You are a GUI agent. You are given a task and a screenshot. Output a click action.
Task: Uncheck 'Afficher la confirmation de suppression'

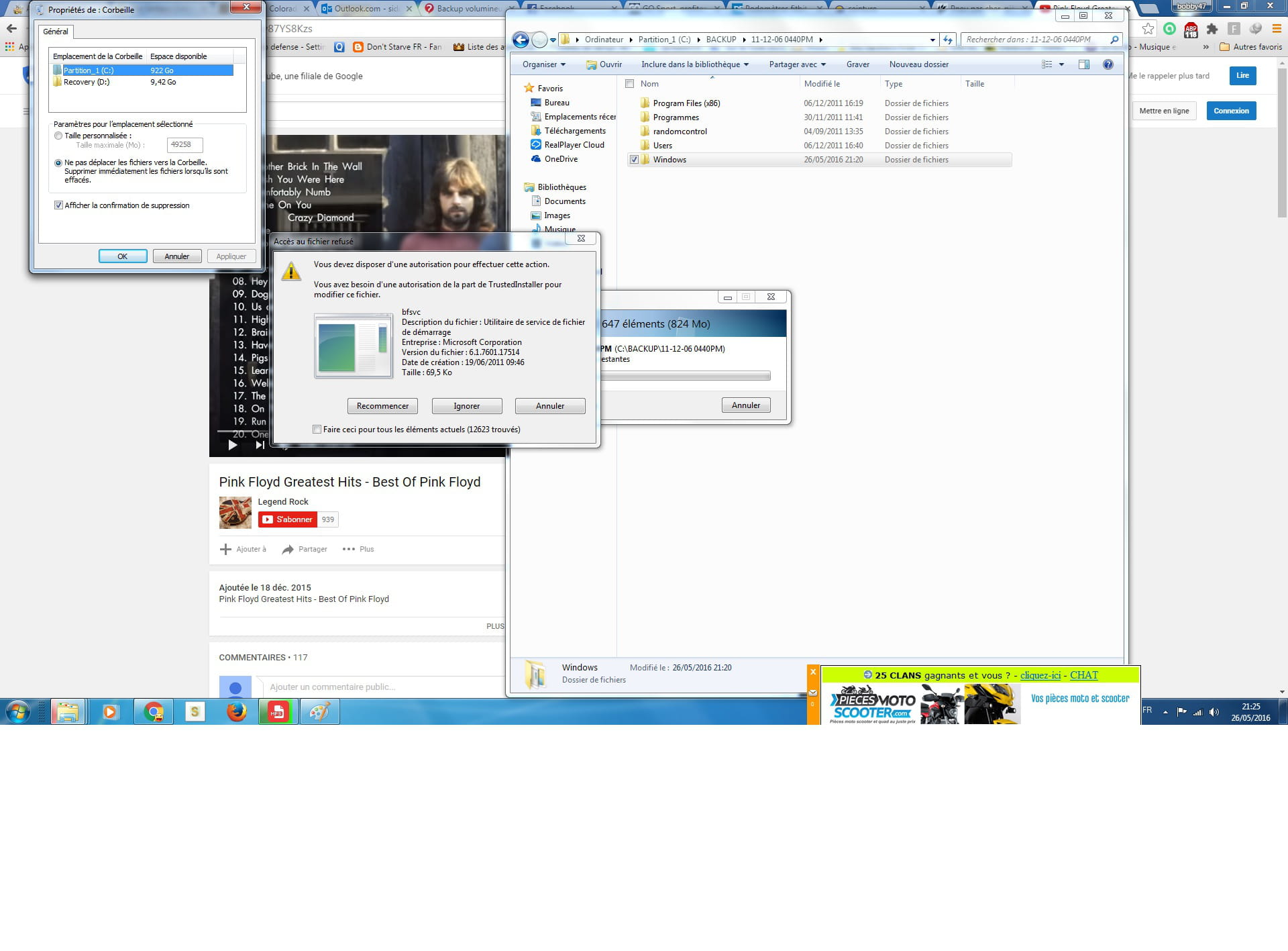tap(58, 205)
